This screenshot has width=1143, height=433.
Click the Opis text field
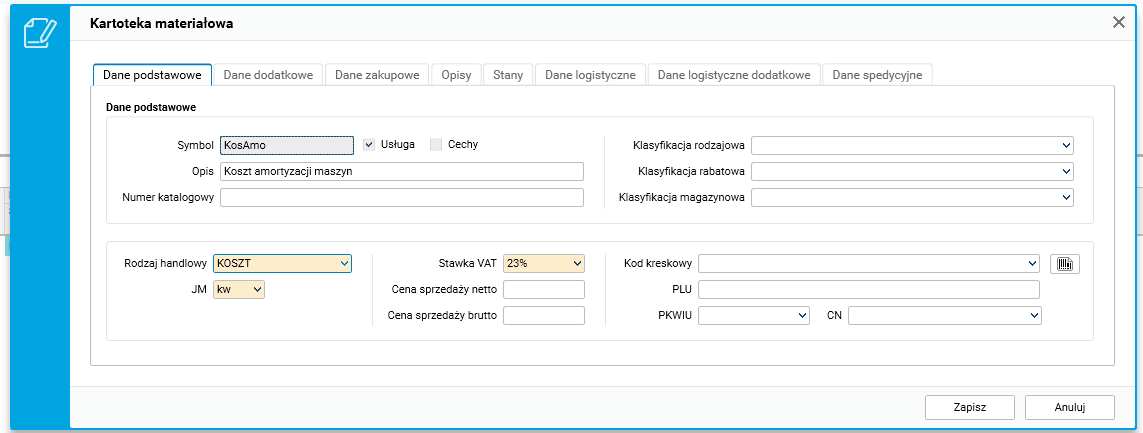tap(401, 171)
